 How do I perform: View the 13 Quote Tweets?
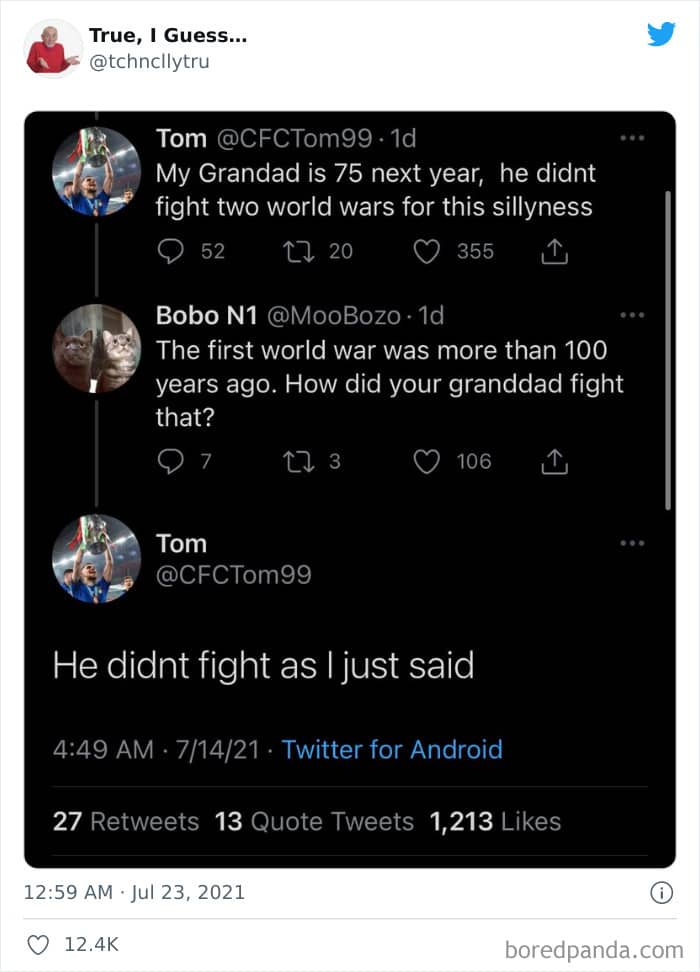[x=314, y=822]
